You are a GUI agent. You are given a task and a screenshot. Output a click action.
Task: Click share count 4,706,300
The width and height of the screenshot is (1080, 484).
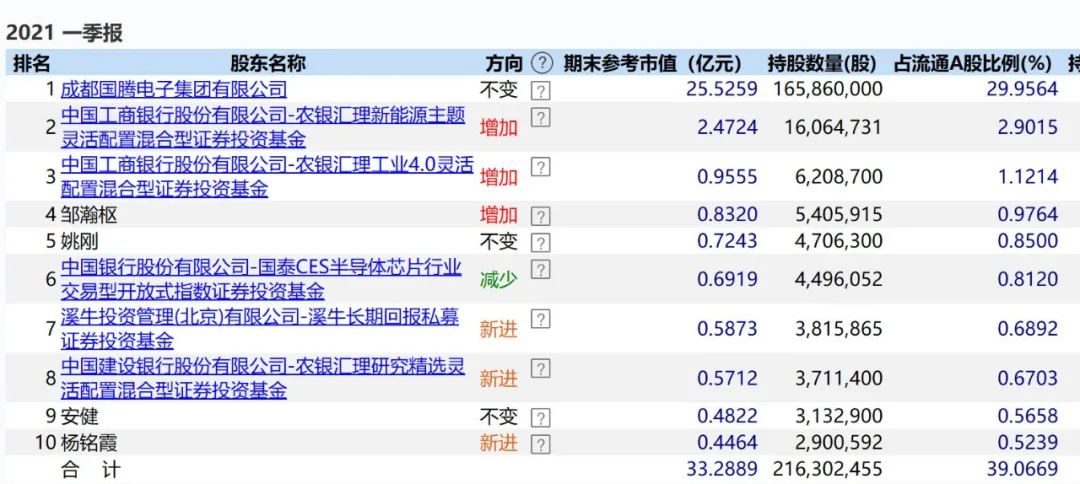838,241
